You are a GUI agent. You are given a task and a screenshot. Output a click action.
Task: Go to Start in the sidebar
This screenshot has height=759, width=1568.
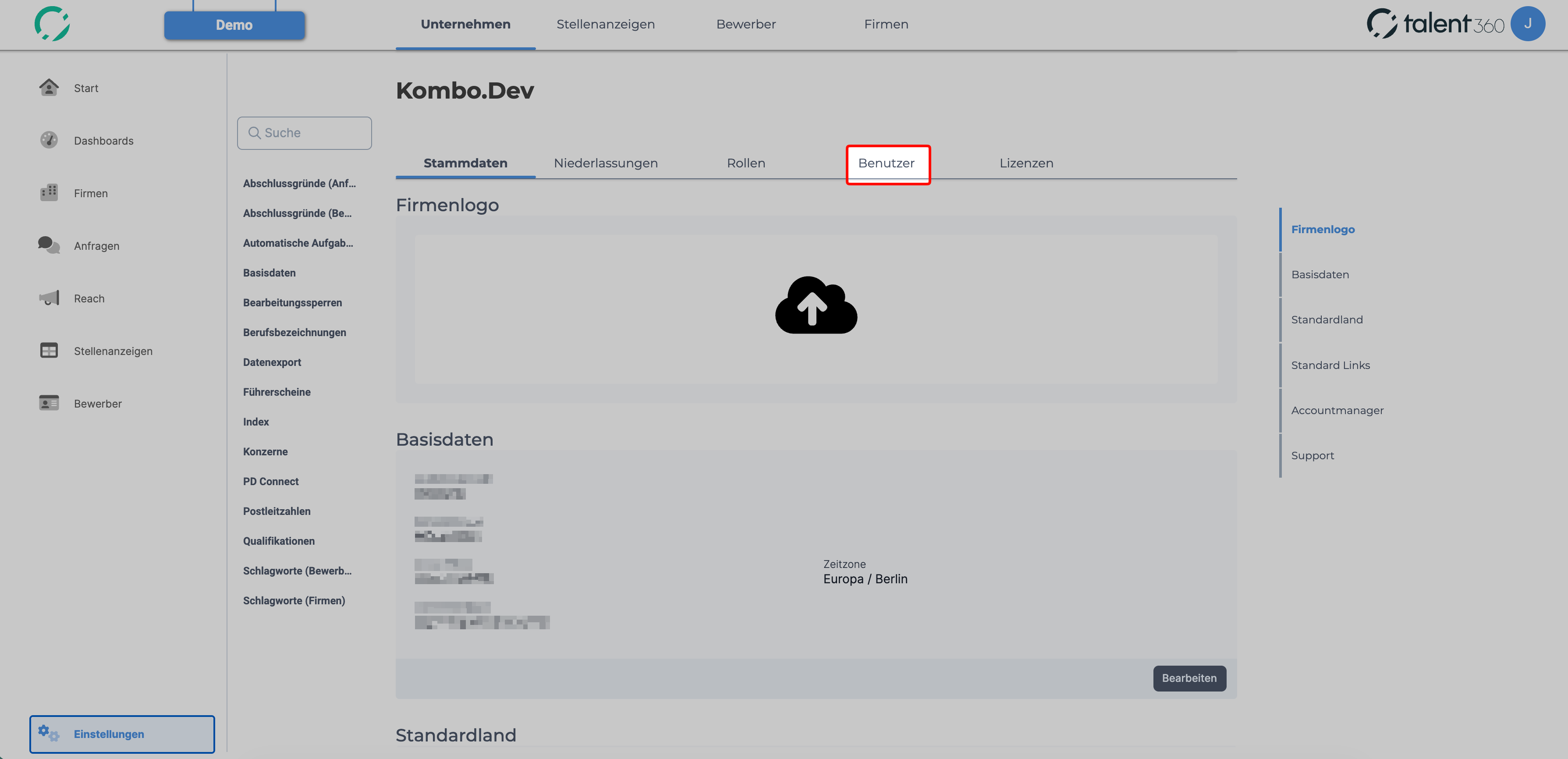[x=86, y=88]
